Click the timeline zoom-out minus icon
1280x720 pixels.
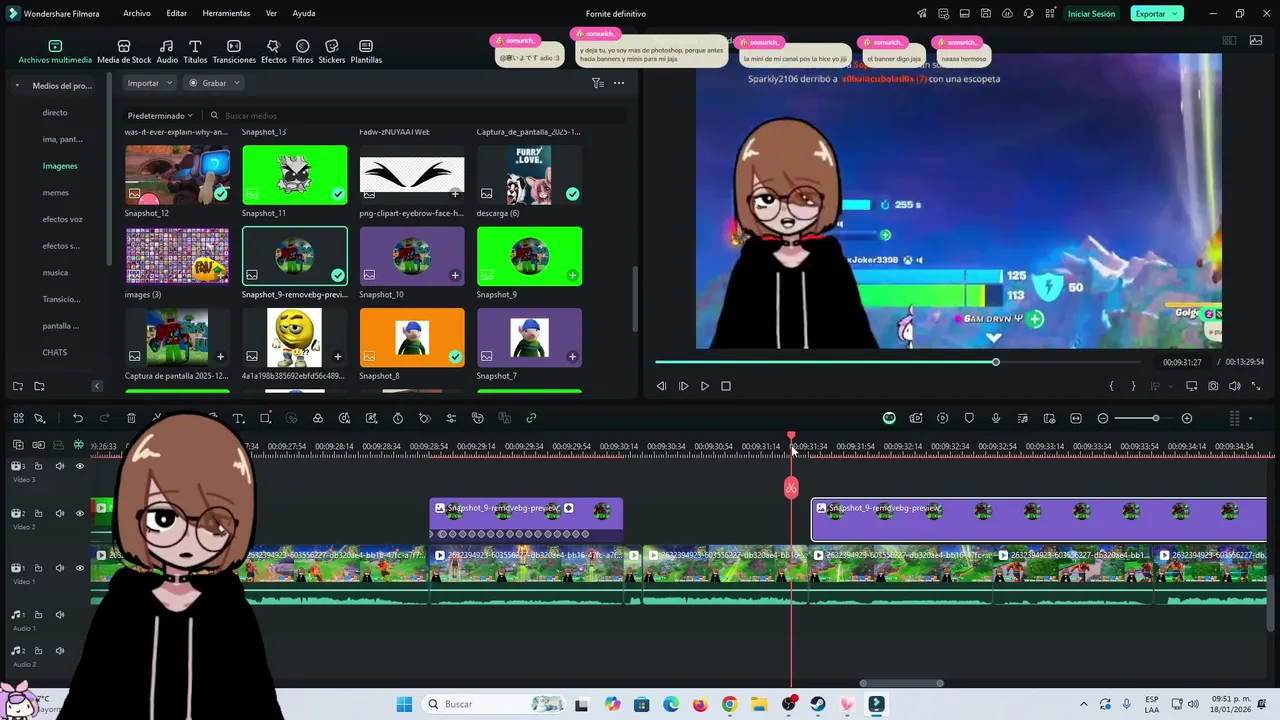tap(1103, 418)
